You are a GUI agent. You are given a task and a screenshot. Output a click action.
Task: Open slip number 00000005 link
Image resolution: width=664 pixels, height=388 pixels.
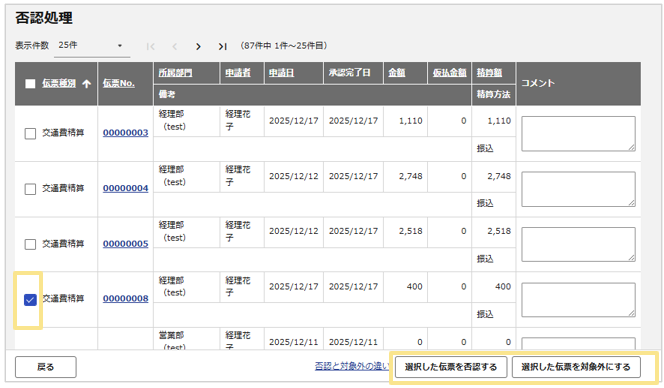pos(125,244)
